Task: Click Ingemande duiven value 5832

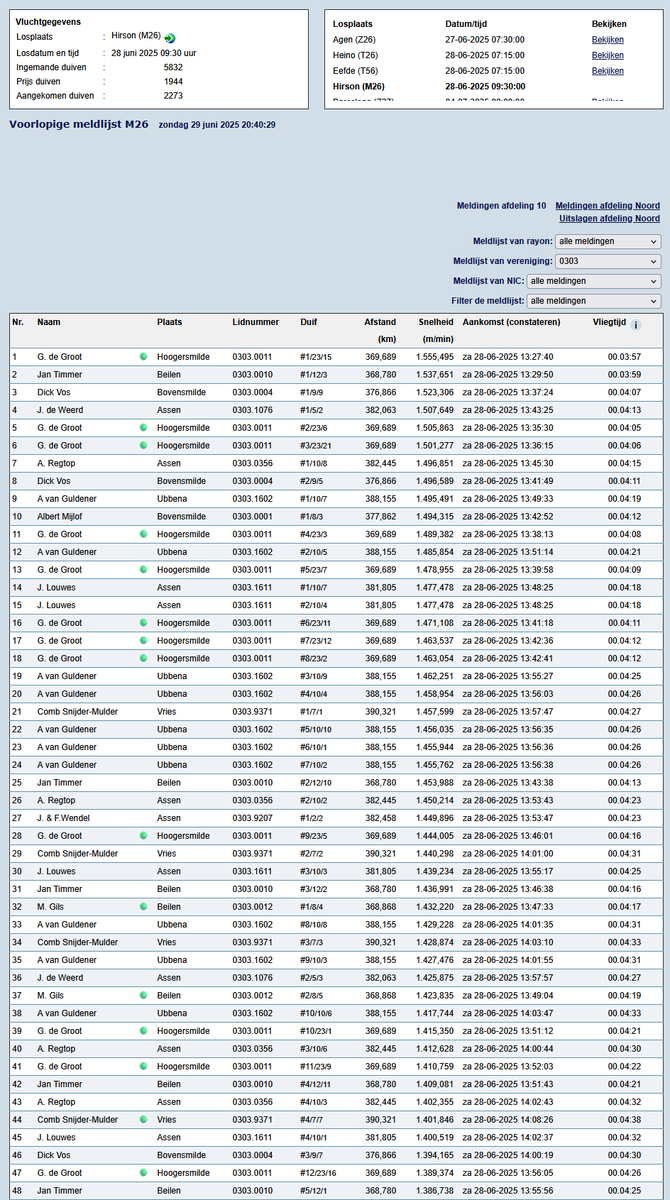Action: (x=173, y=67)
